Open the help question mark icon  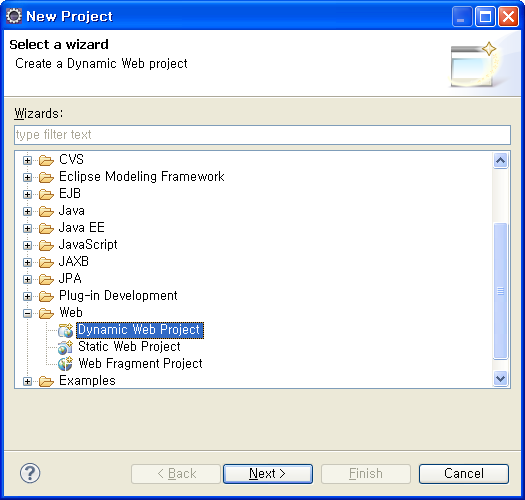click(x=30, y=473)
